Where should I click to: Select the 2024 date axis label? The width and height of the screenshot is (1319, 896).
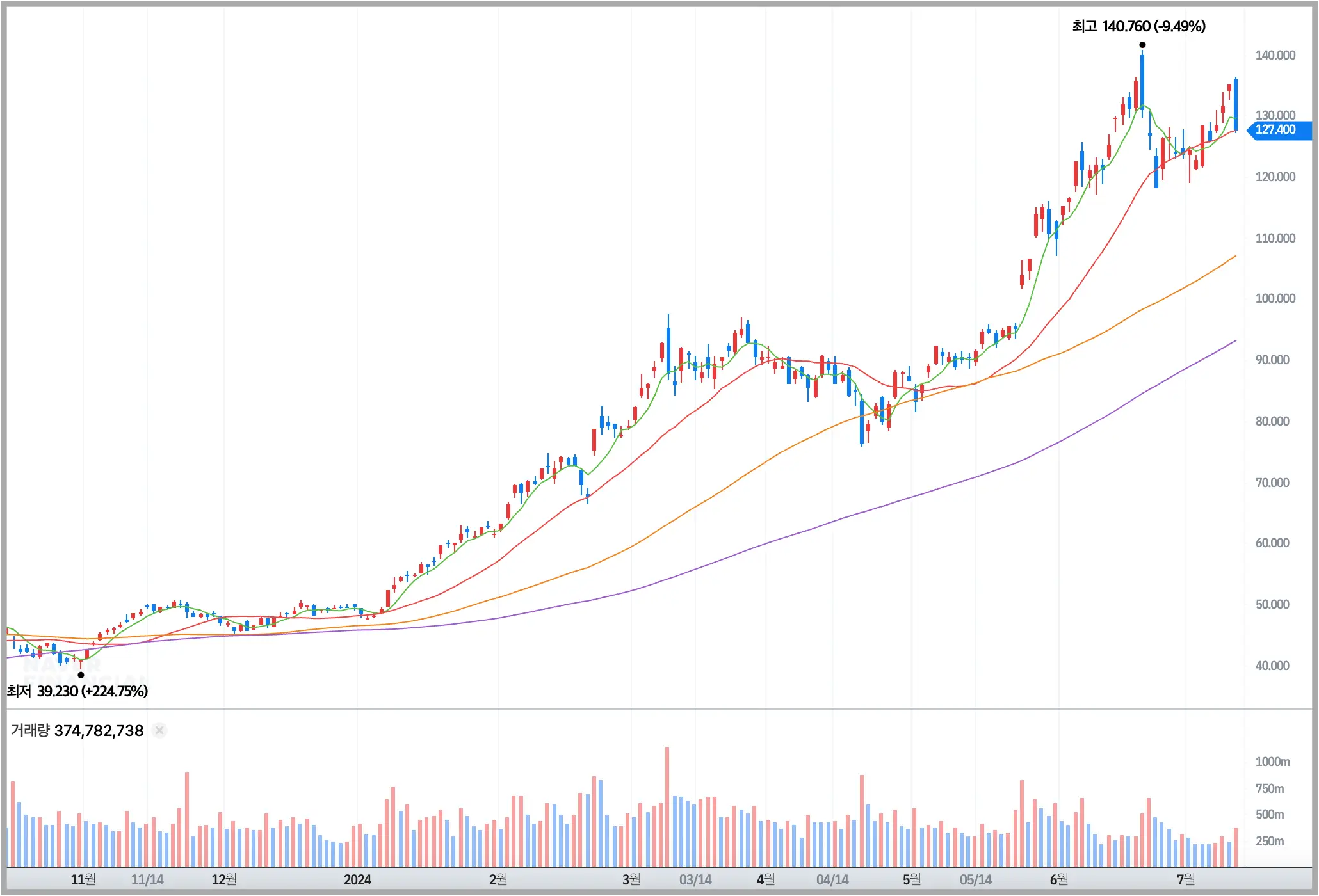tap(357, 879)
